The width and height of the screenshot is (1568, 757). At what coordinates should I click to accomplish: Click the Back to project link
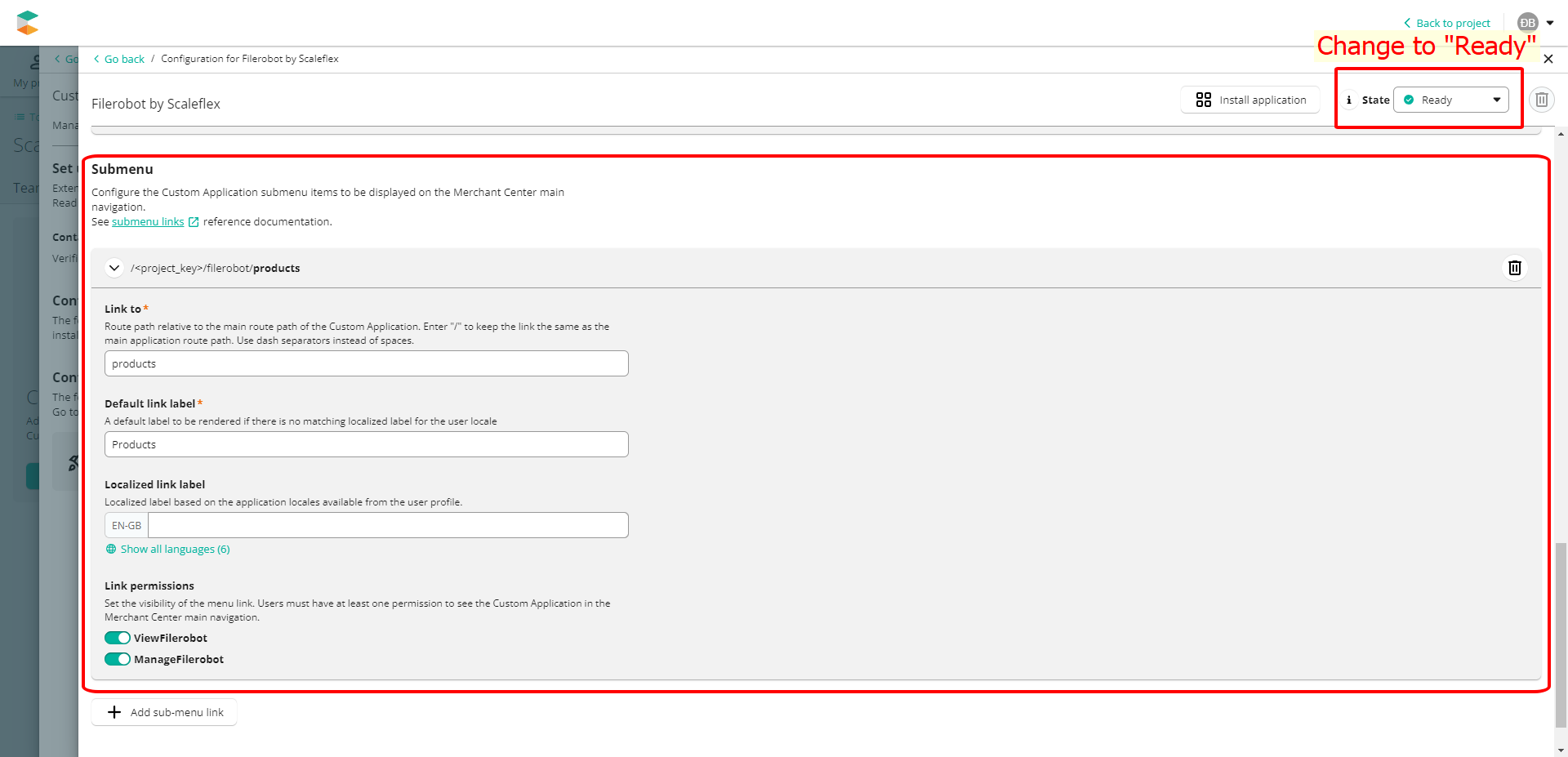[x=1447, y=23]
